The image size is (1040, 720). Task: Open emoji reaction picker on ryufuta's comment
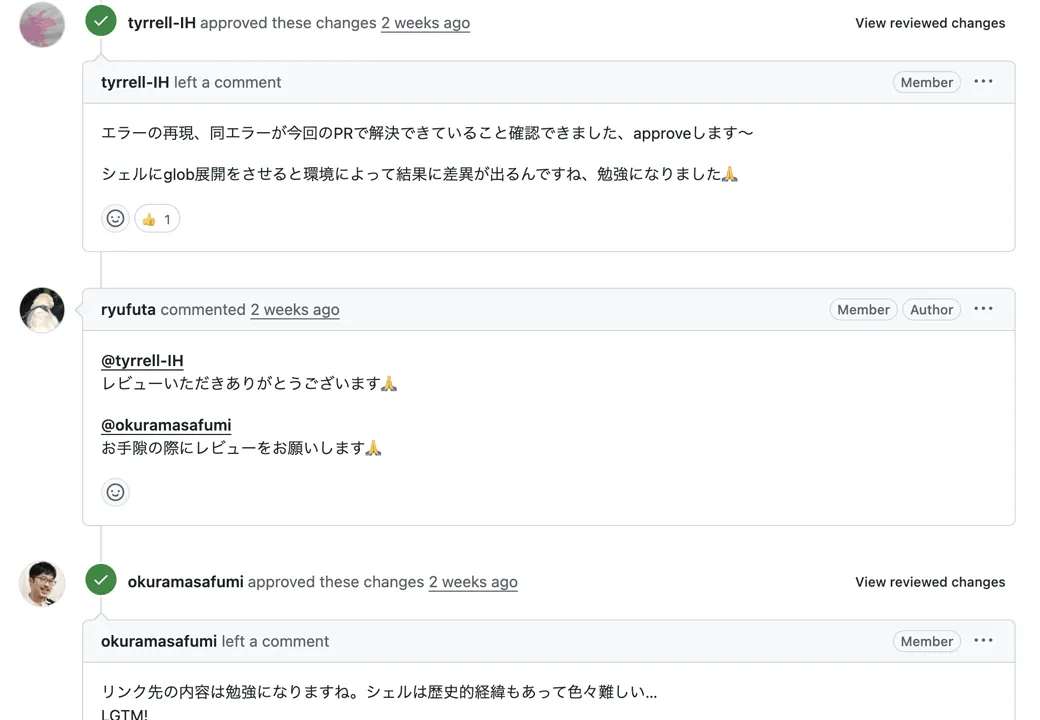(x=115, y=492)
